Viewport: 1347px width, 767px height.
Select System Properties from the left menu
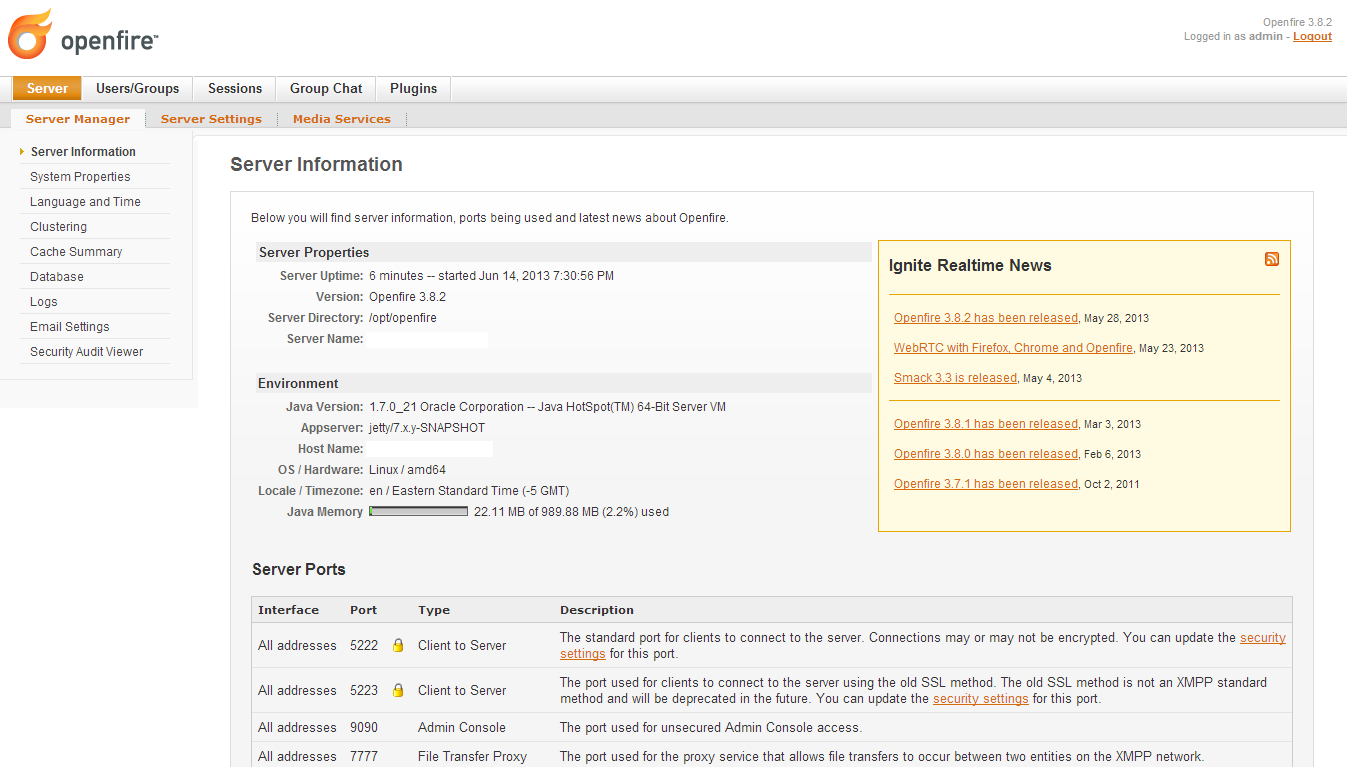(x=80, y=176)
